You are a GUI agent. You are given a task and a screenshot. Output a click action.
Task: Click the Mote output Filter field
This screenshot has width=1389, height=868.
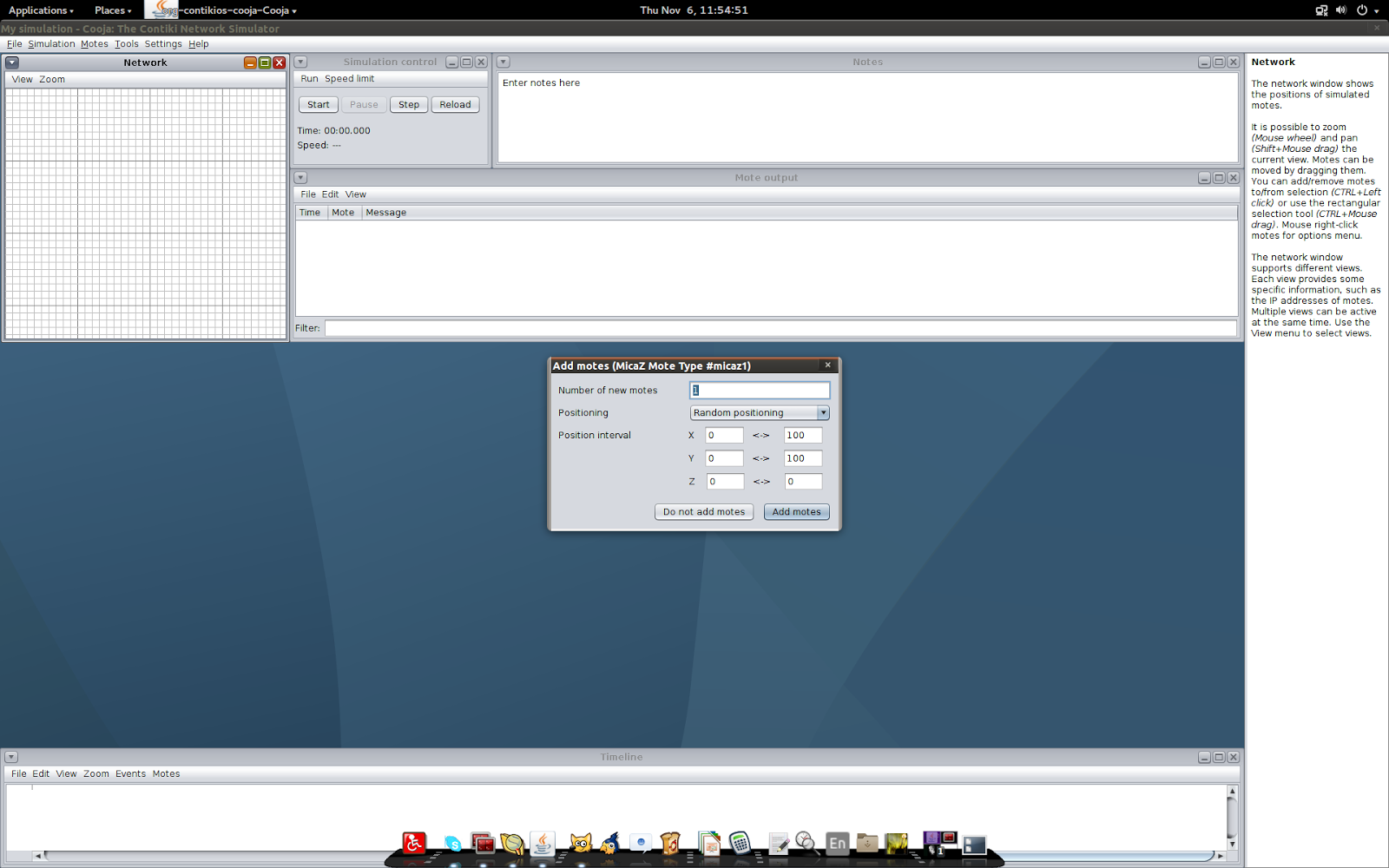pos(780,328)
